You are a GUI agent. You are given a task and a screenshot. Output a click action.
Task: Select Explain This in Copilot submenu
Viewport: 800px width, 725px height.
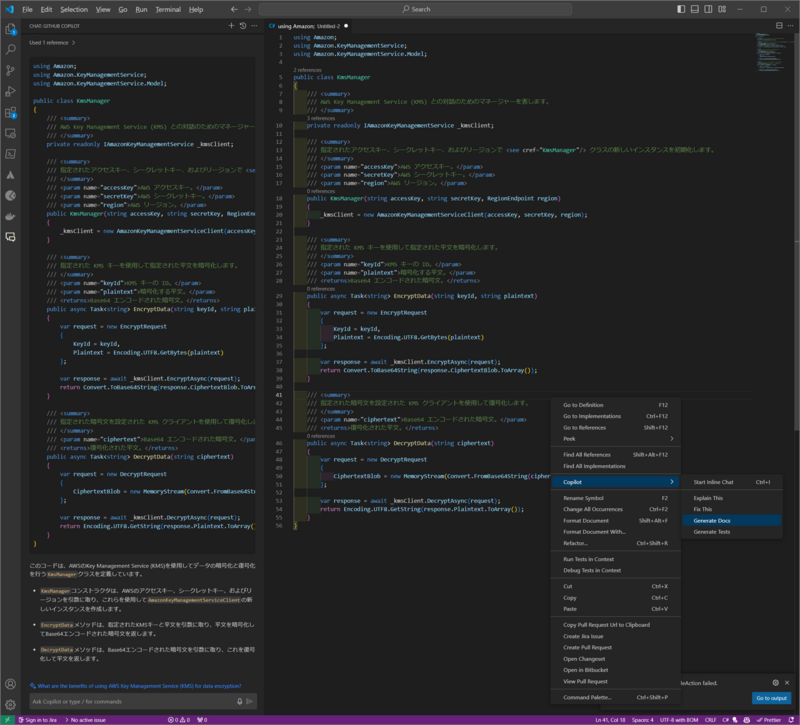[732, 498]
